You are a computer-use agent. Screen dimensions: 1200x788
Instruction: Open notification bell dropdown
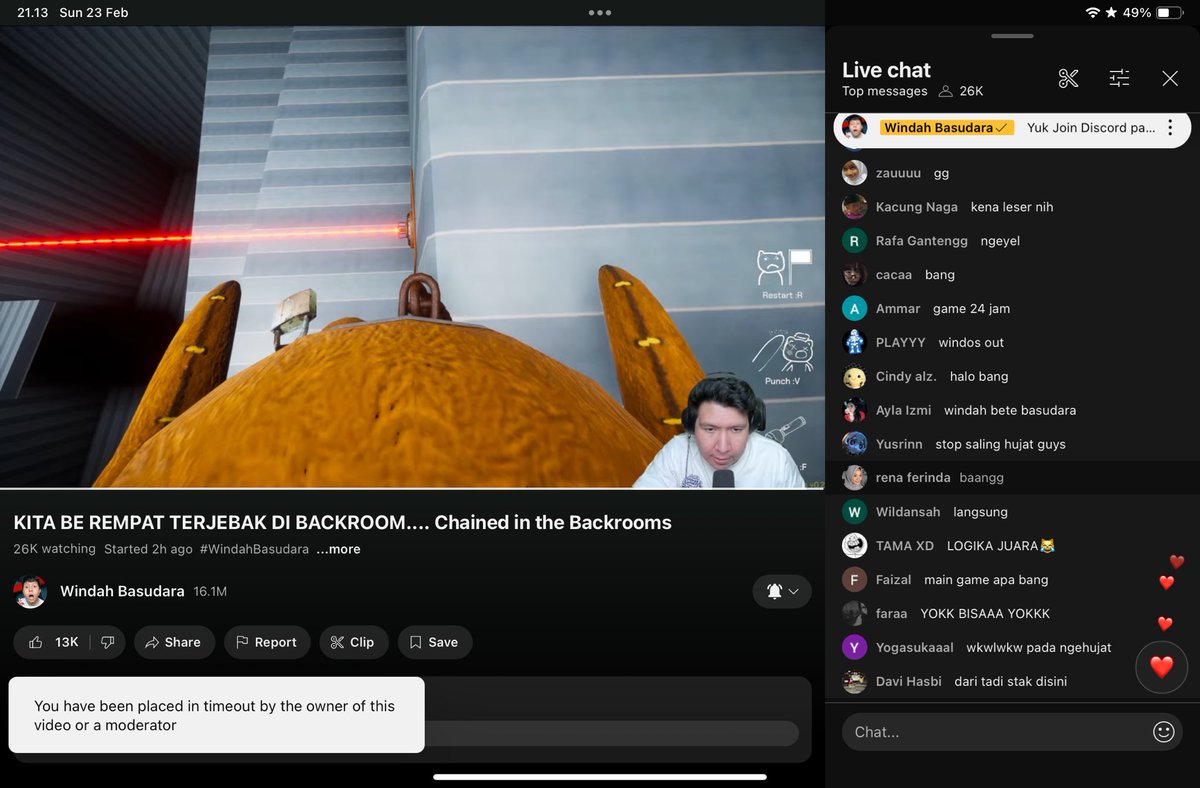tap(782, 591)
